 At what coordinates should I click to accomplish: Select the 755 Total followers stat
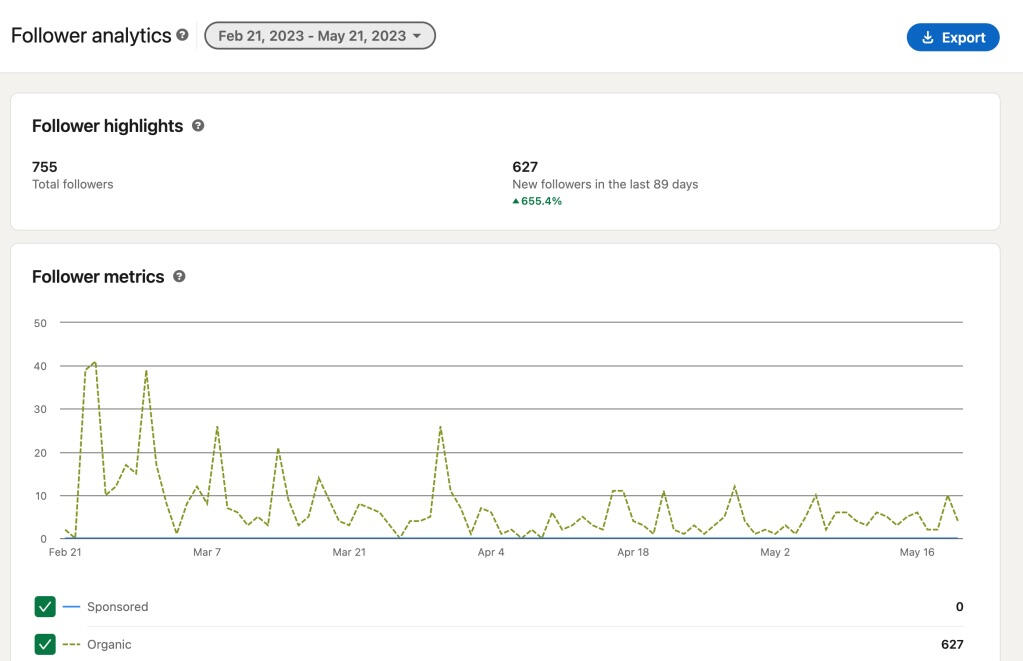pyautogui.click(x=45, y=167)
